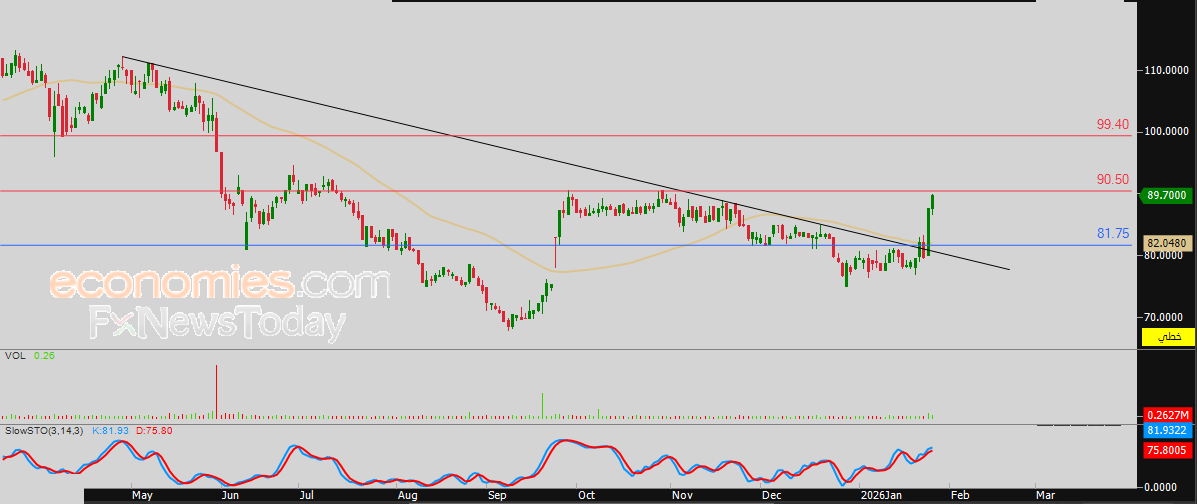The width and height of the screenshot is (1197, 504).
Task: Click the Aug label on time axis
Action: tap(408, 496)
